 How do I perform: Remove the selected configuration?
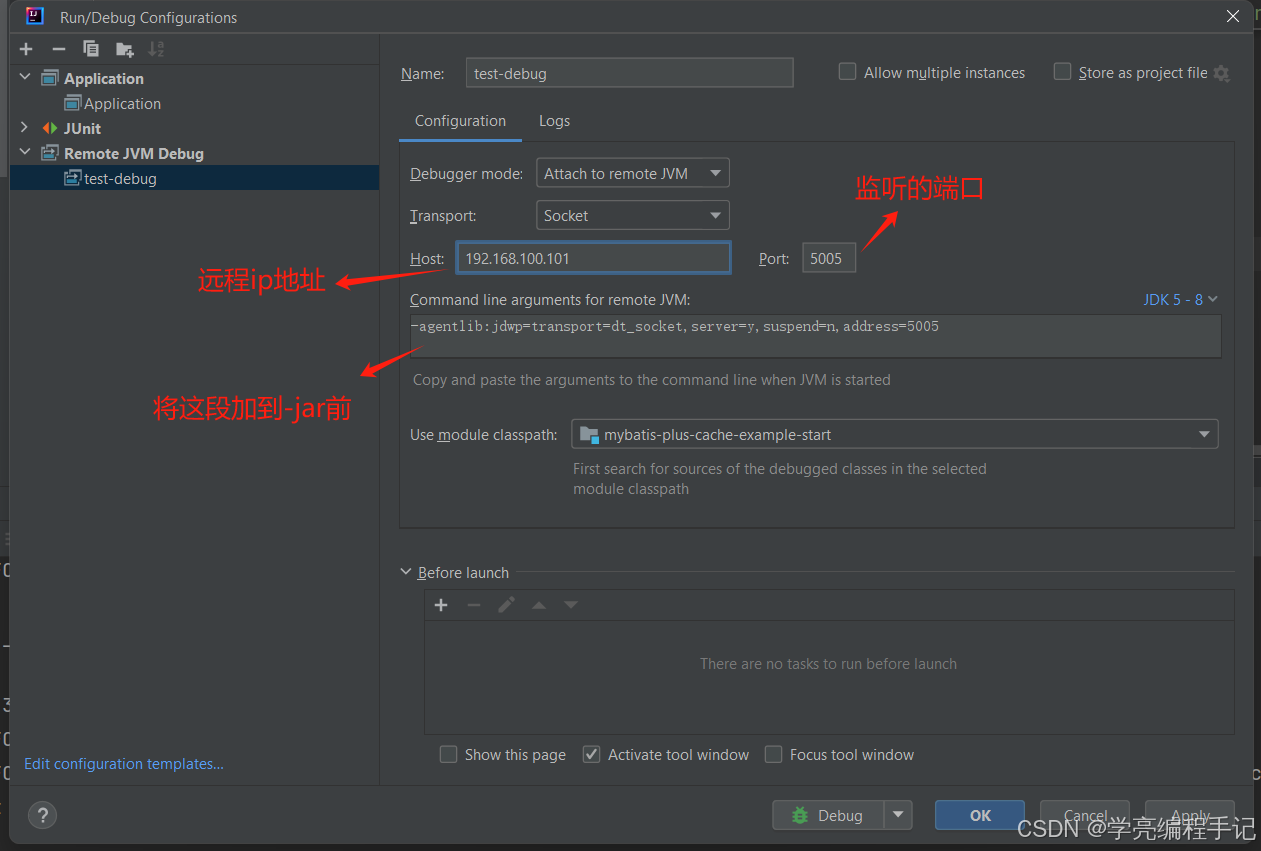tap(58, 48)
